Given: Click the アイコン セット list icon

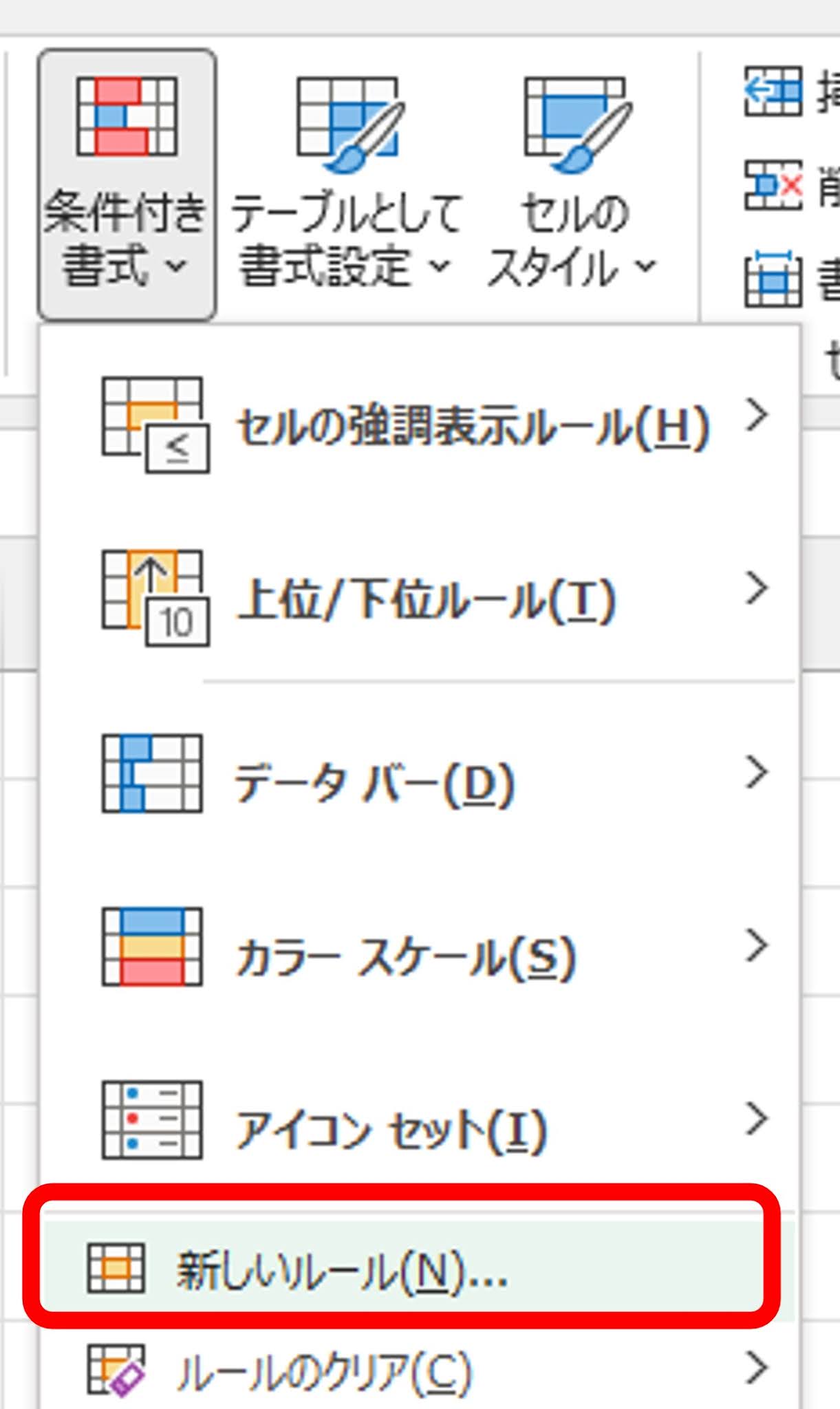Looking at the screenshot, I should pos(152,1120).
